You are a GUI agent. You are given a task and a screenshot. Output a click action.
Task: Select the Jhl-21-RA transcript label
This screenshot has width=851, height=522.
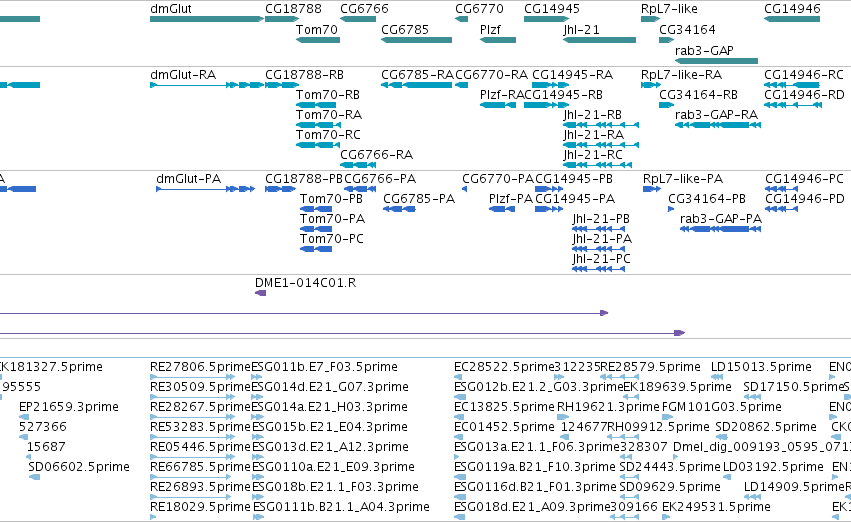(594, 135)
